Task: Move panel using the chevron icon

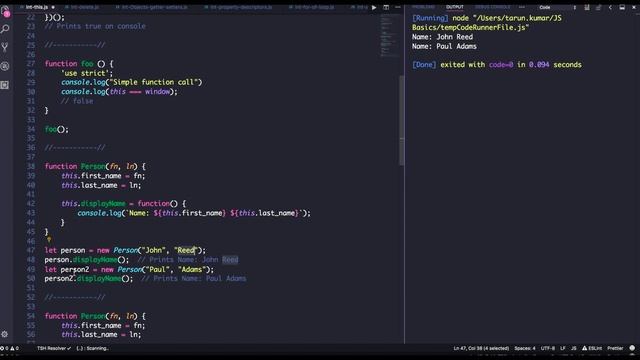Action: pyautogui.click(x=610, y=7)
